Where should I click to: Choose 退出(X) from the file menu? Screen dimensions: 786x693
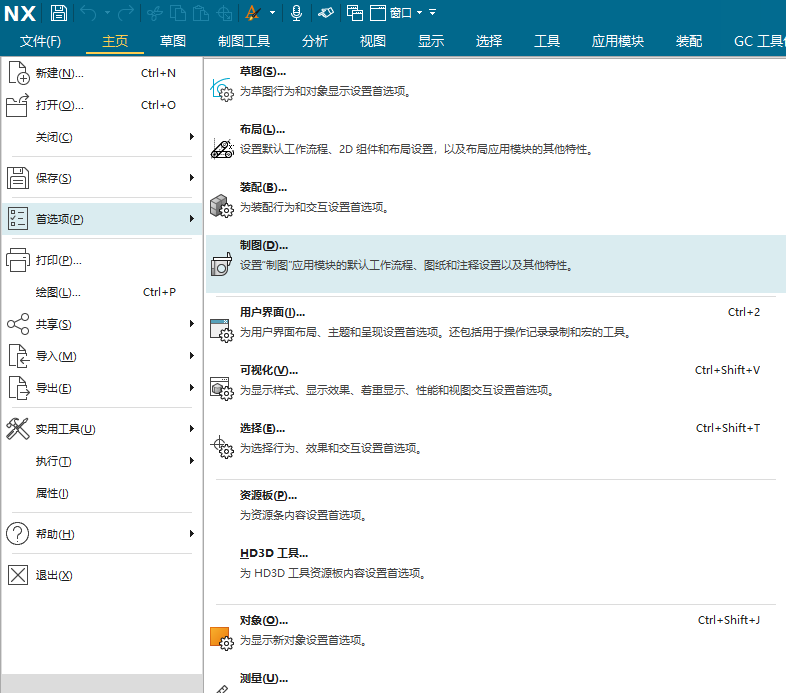(x=102, y=575)
